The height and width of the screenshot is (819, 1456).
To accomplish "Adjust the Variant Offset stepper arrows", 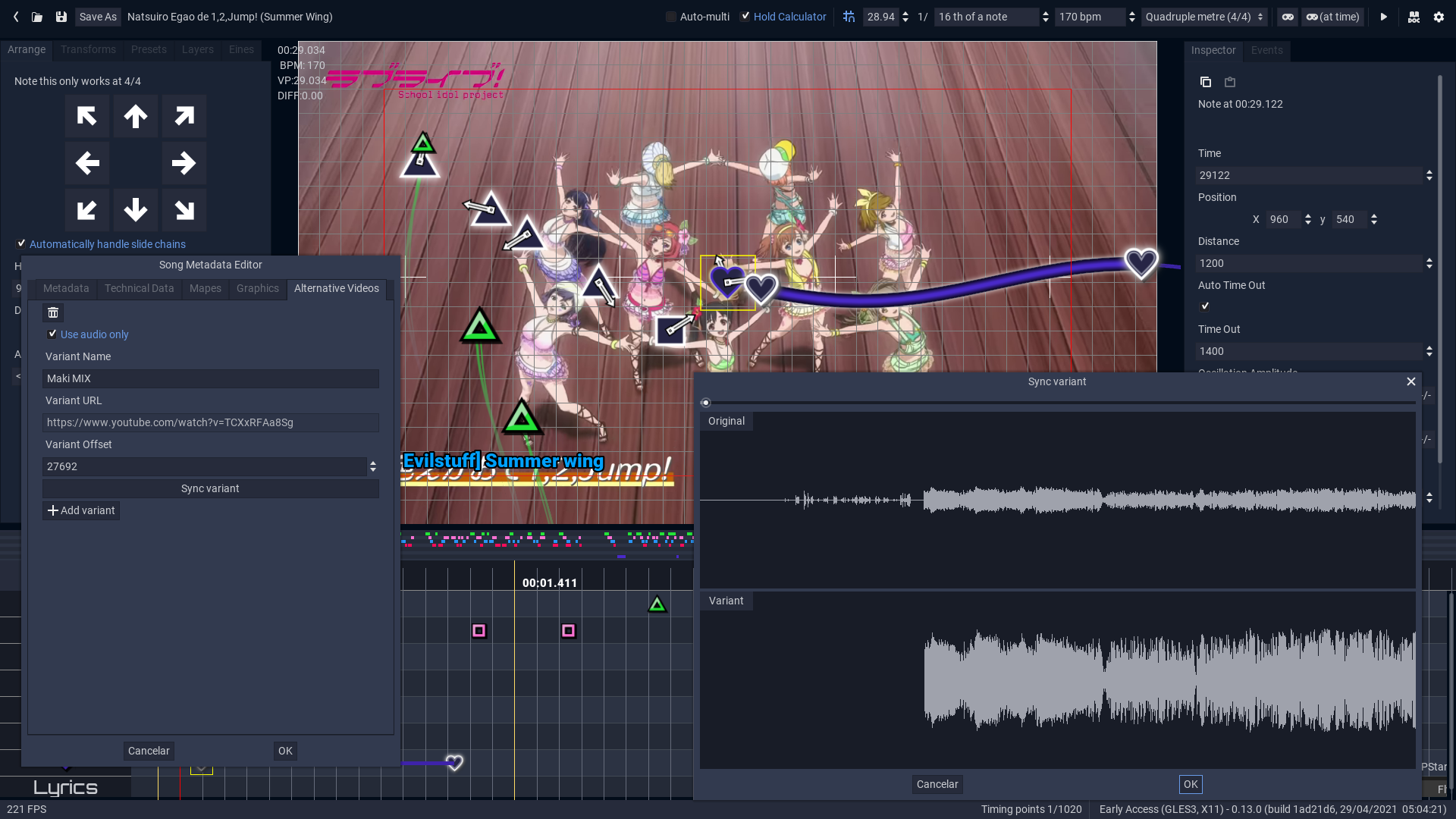I will (373, 466).
